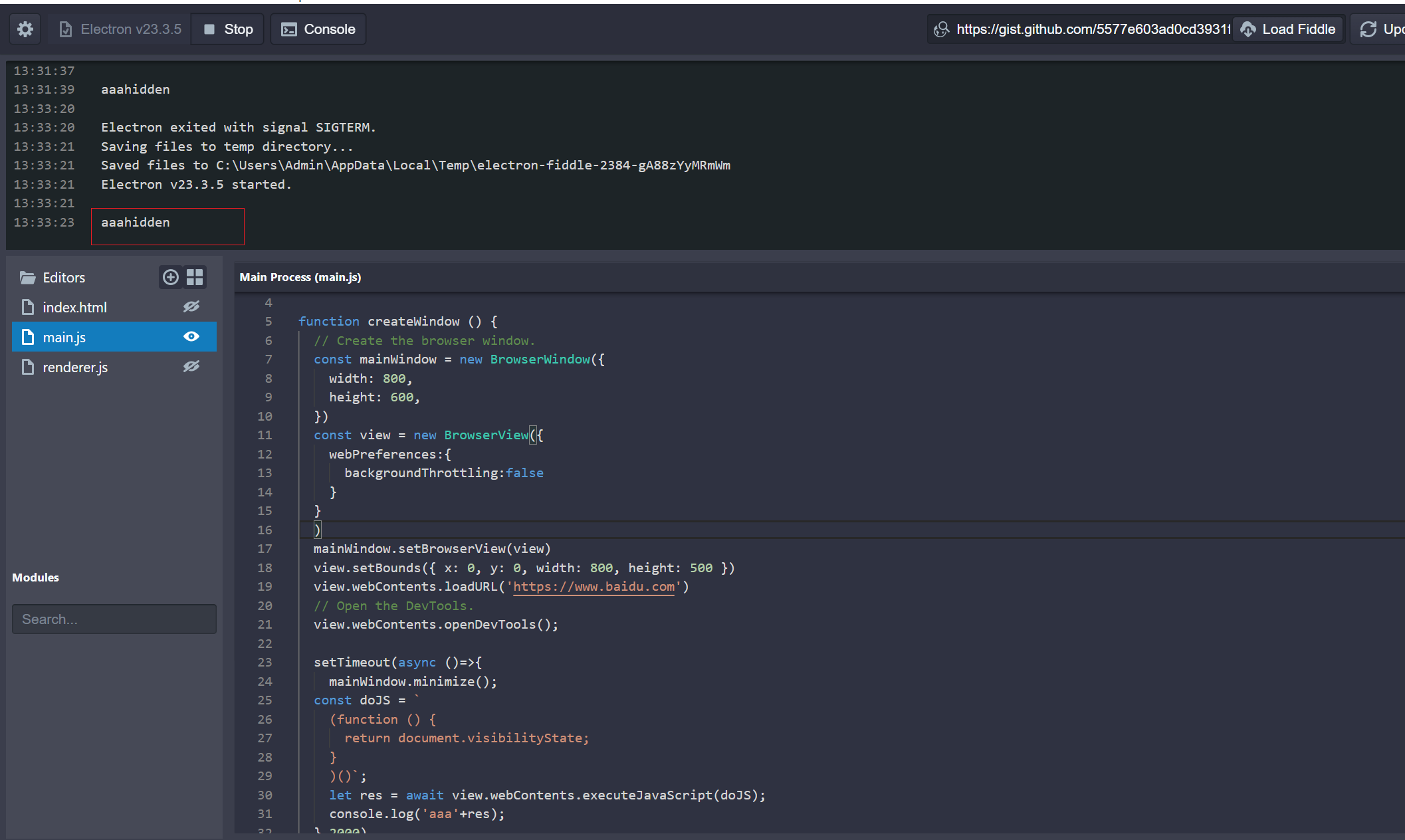Select the Main Process (main.js) tab
Image resolution: width=1405 pixels, height=840 pixels.
300,277
